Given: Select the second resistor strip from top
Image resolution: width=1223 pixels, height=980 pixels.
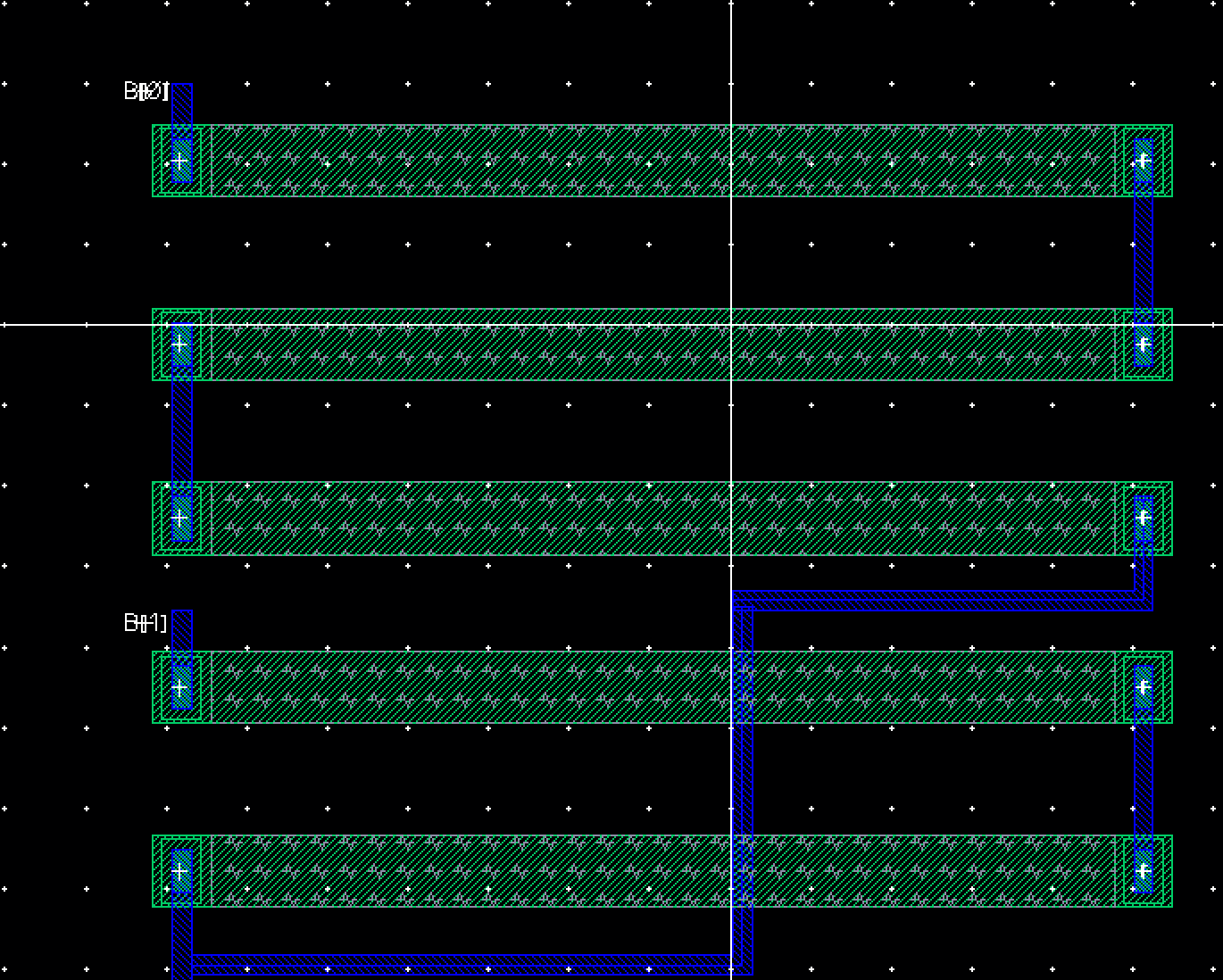Looking at the screenshot, I should click(x=662, y=345).
